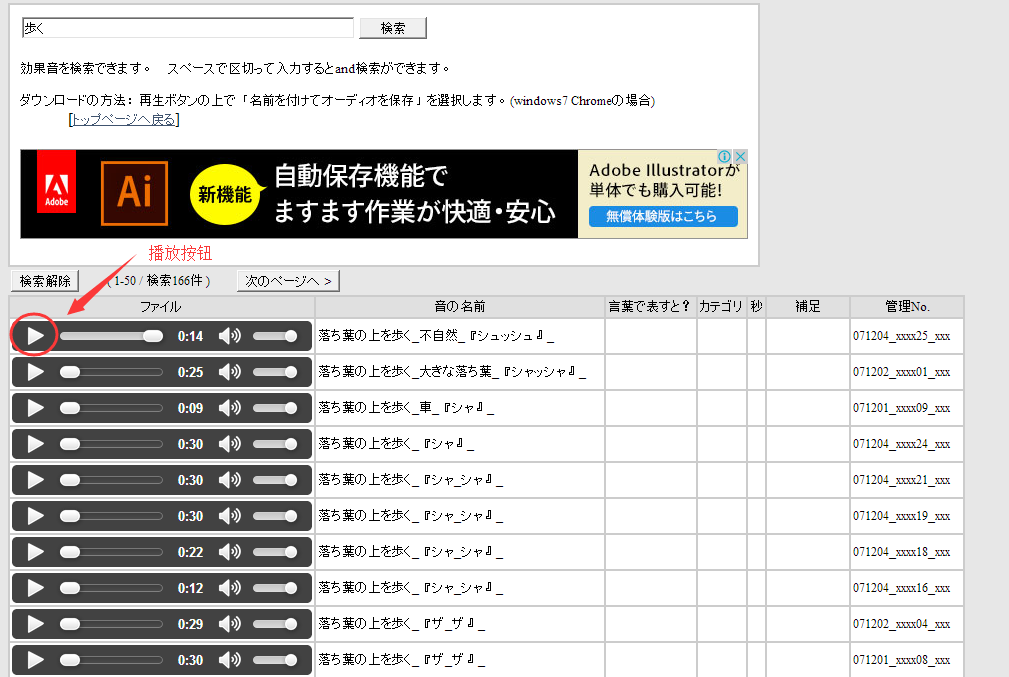1009x677 pixels.
Task: Click the volume slider in row 071202_xxxx01_xxx
Action: click(x=275, y=372)
